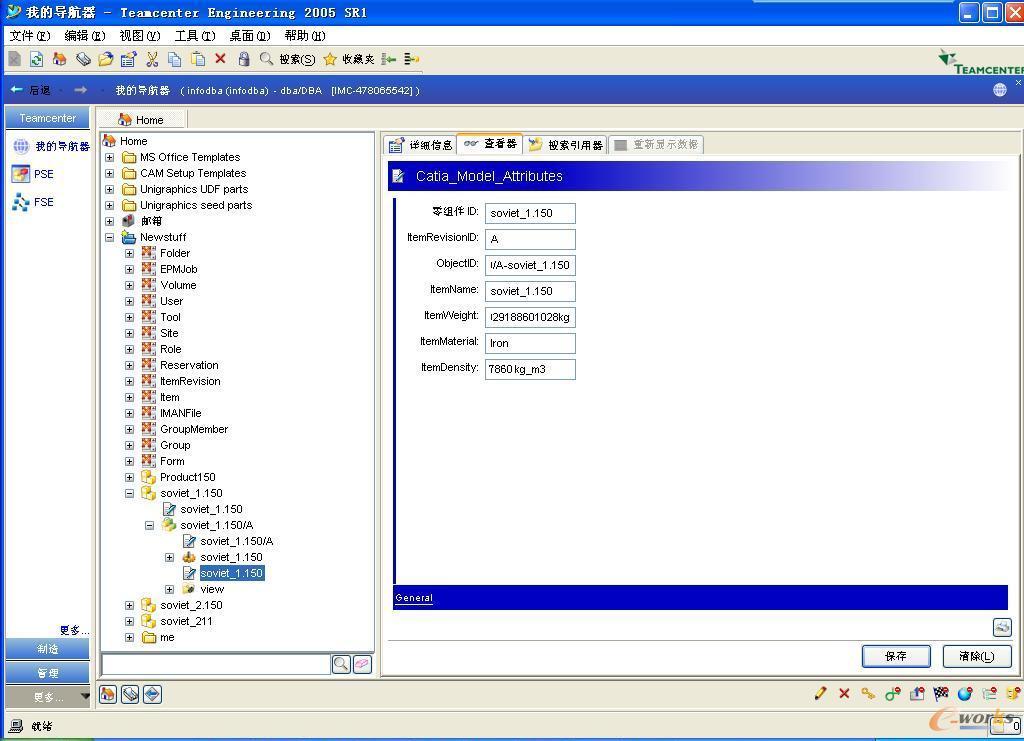This screenshot has width=1024, height=741.
Task: Expand the MS Office Templates folder
Action: [x=110, y=157]
